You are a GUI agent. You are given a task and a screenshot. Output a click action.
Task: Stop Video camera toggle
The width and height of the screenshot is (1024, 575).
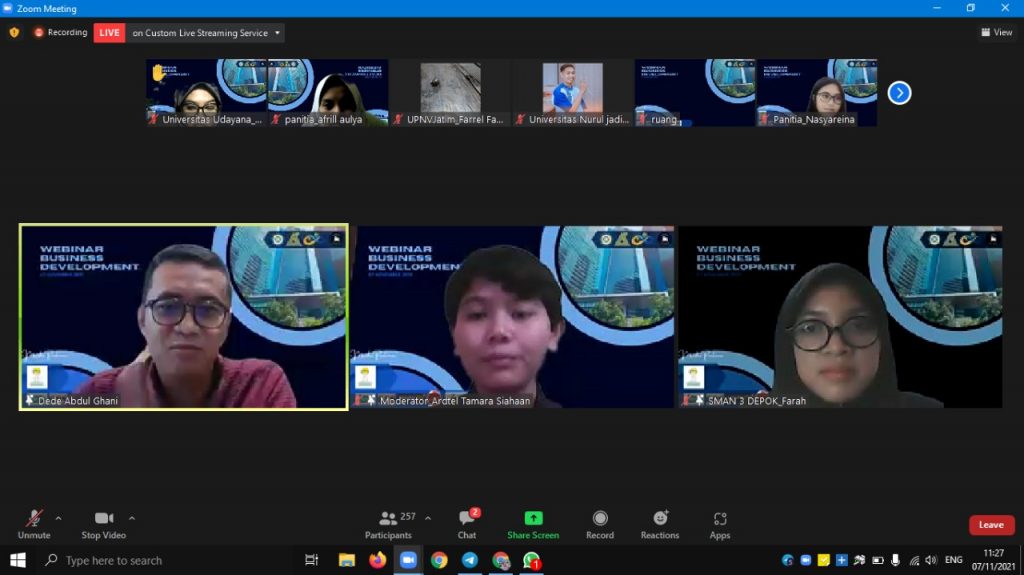pos(103,523)
